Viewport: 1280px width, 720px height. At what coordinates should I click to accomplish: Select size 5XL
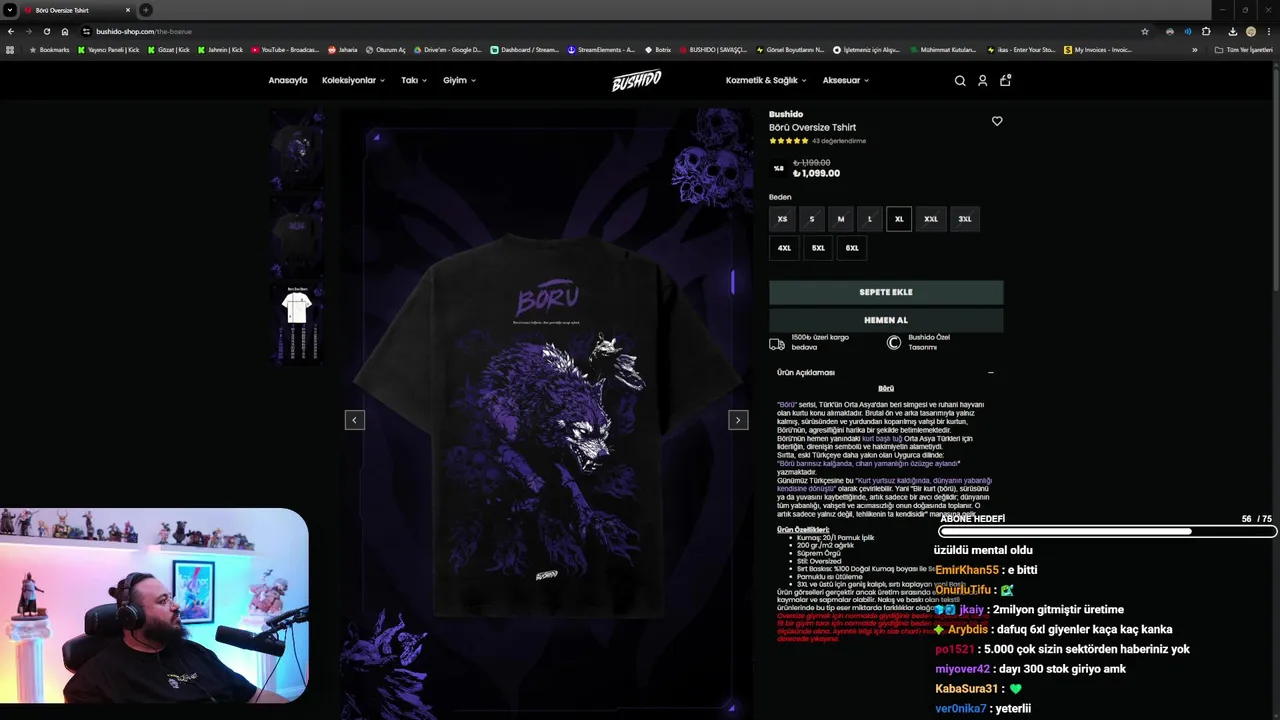pos(818,248)
